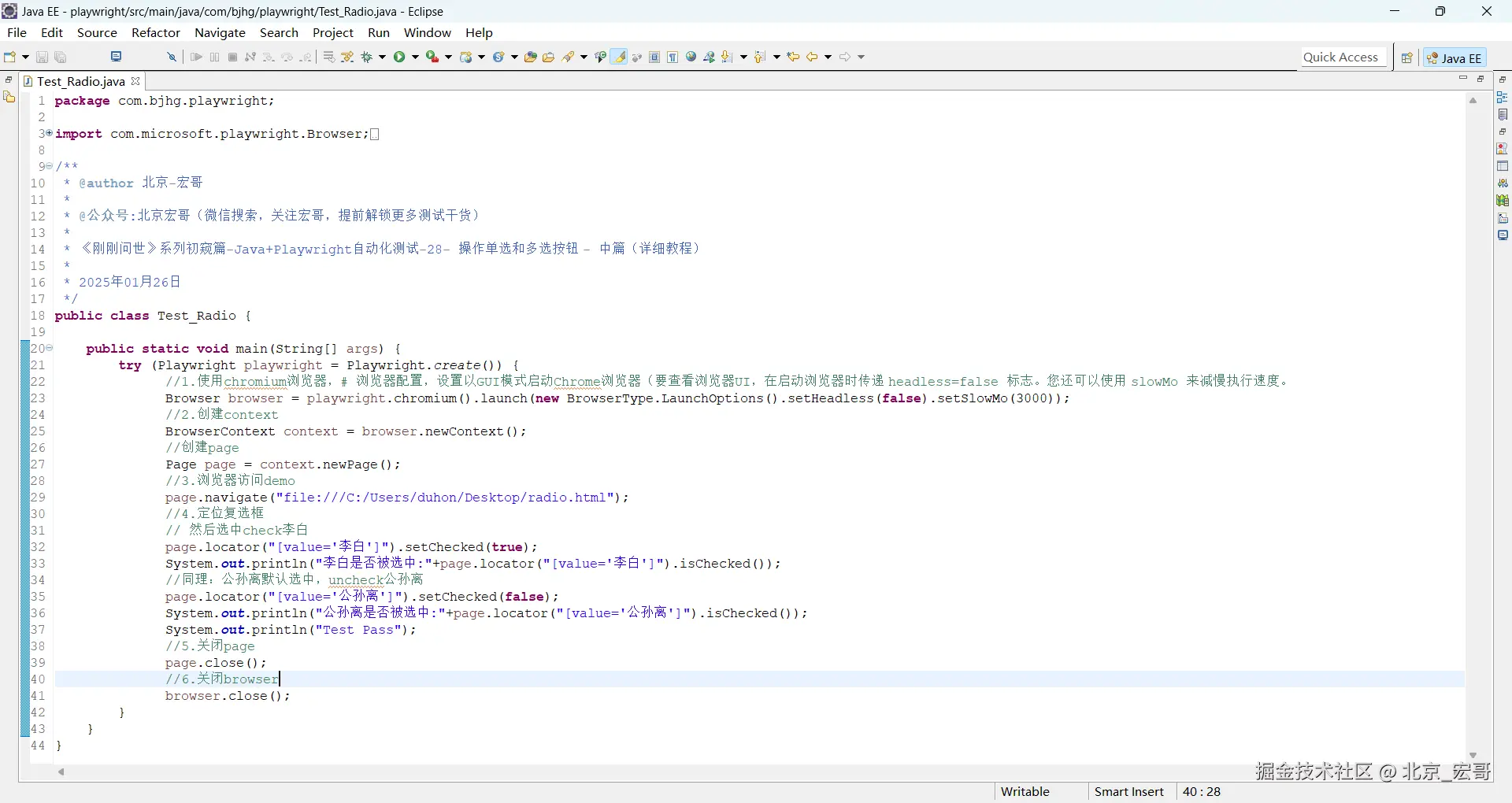Click the 40 : 28 cursor position indicator

[x=1201, y=791]
